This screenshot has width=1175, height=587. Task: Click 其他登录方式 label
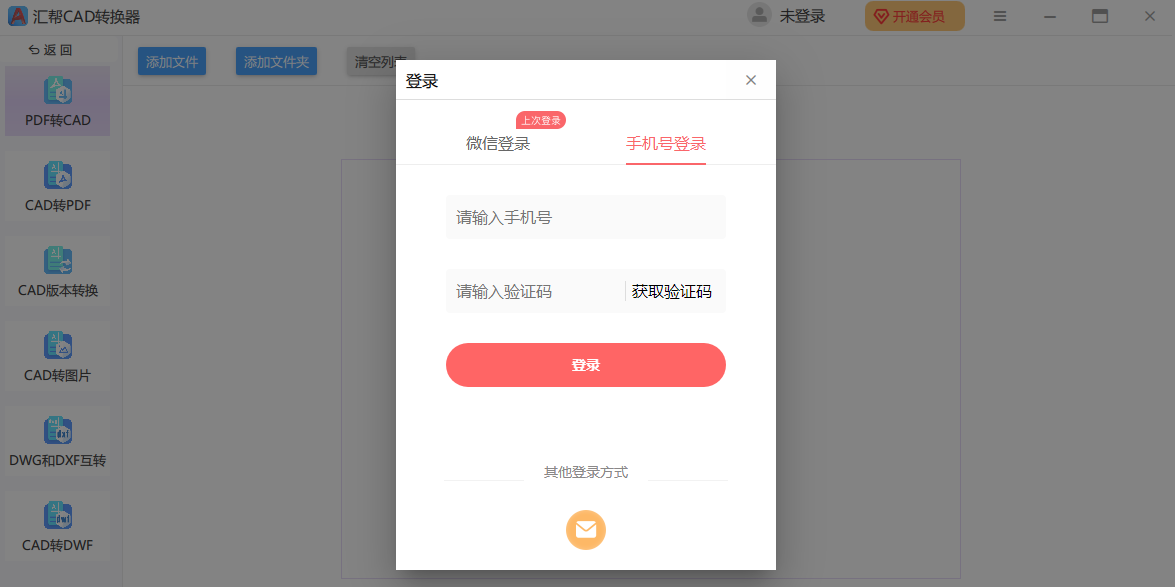(586, 472)
